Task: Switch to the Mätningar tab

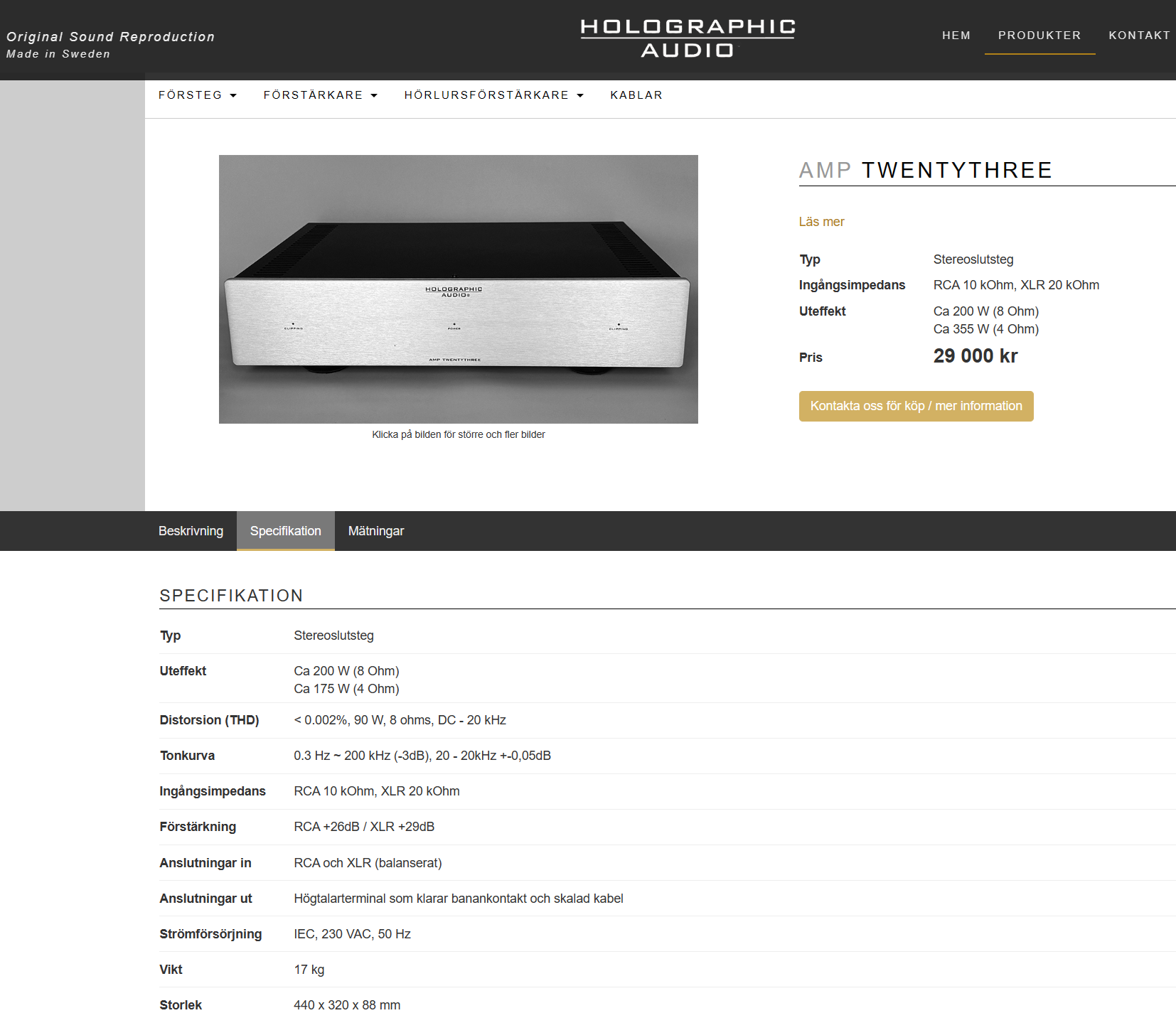Action: (376, 531)
